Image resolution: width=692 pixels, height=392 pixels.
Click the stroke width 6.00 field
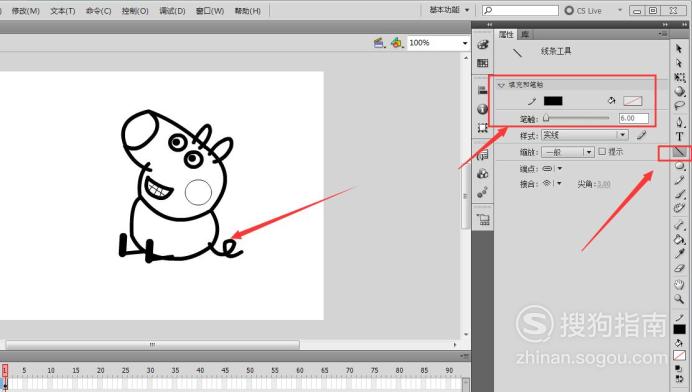click(634, 118)
